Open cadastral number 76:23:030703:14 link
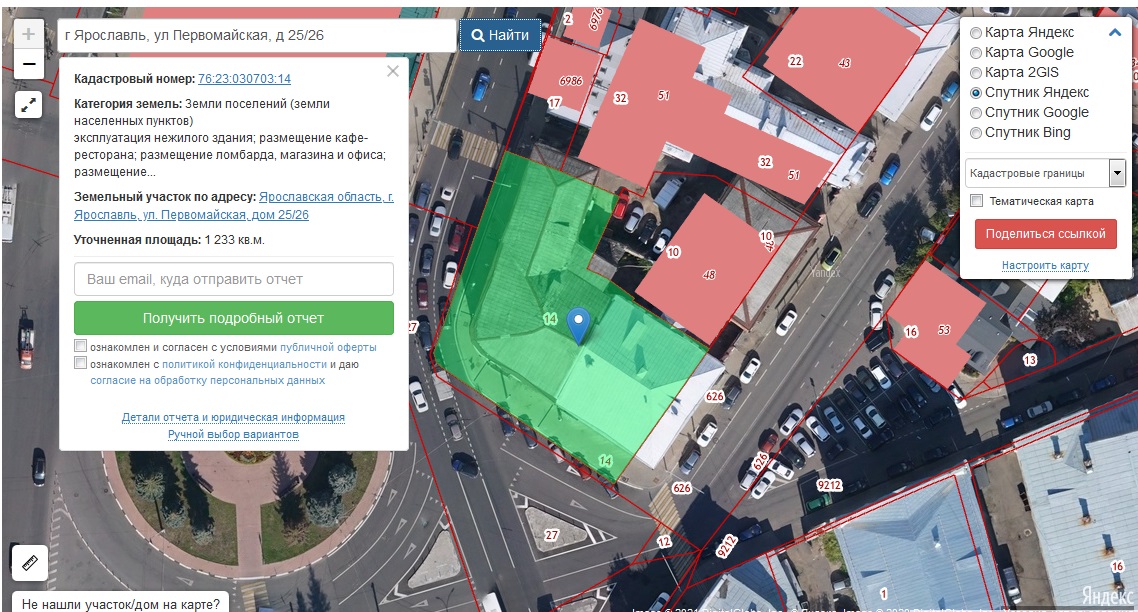Image resolution: width=1138 pixels, height=612 pixels. [245, 79]
